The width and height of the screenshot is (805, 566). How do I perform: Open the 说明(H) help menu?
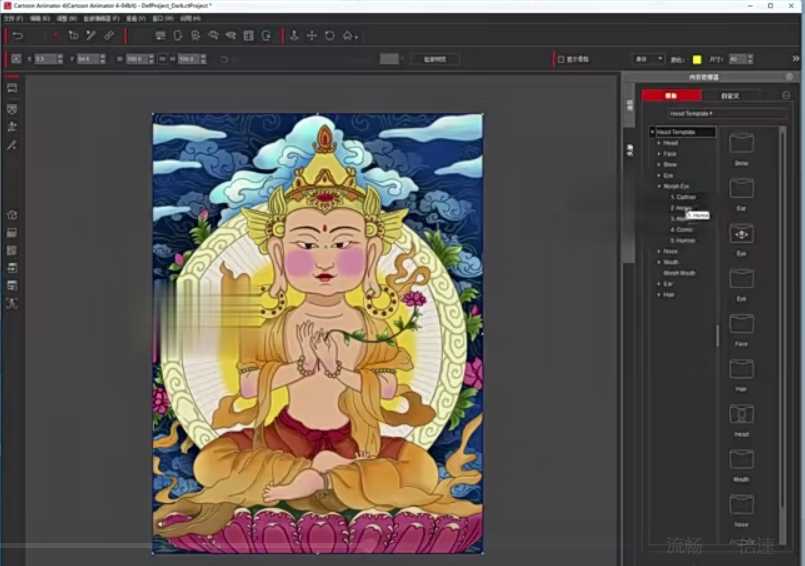(190, 18)
